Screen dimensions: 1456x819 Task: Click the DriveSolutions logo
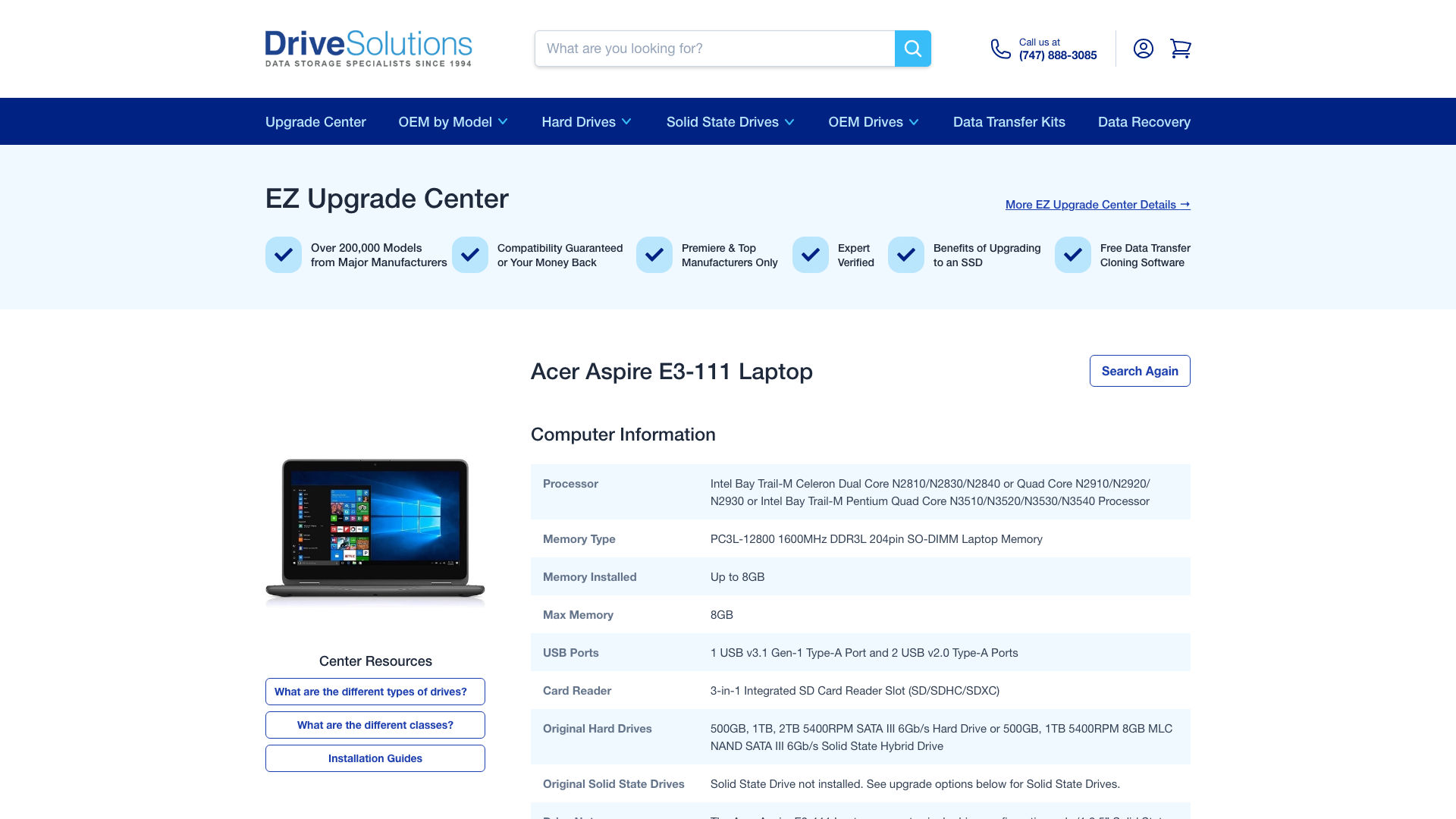[x=369, y=49]
